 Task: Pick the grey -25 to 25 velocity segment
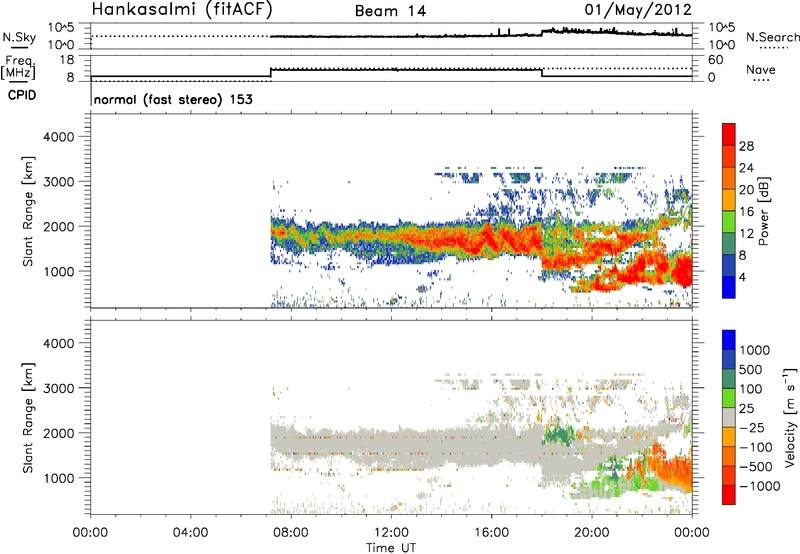729,417
